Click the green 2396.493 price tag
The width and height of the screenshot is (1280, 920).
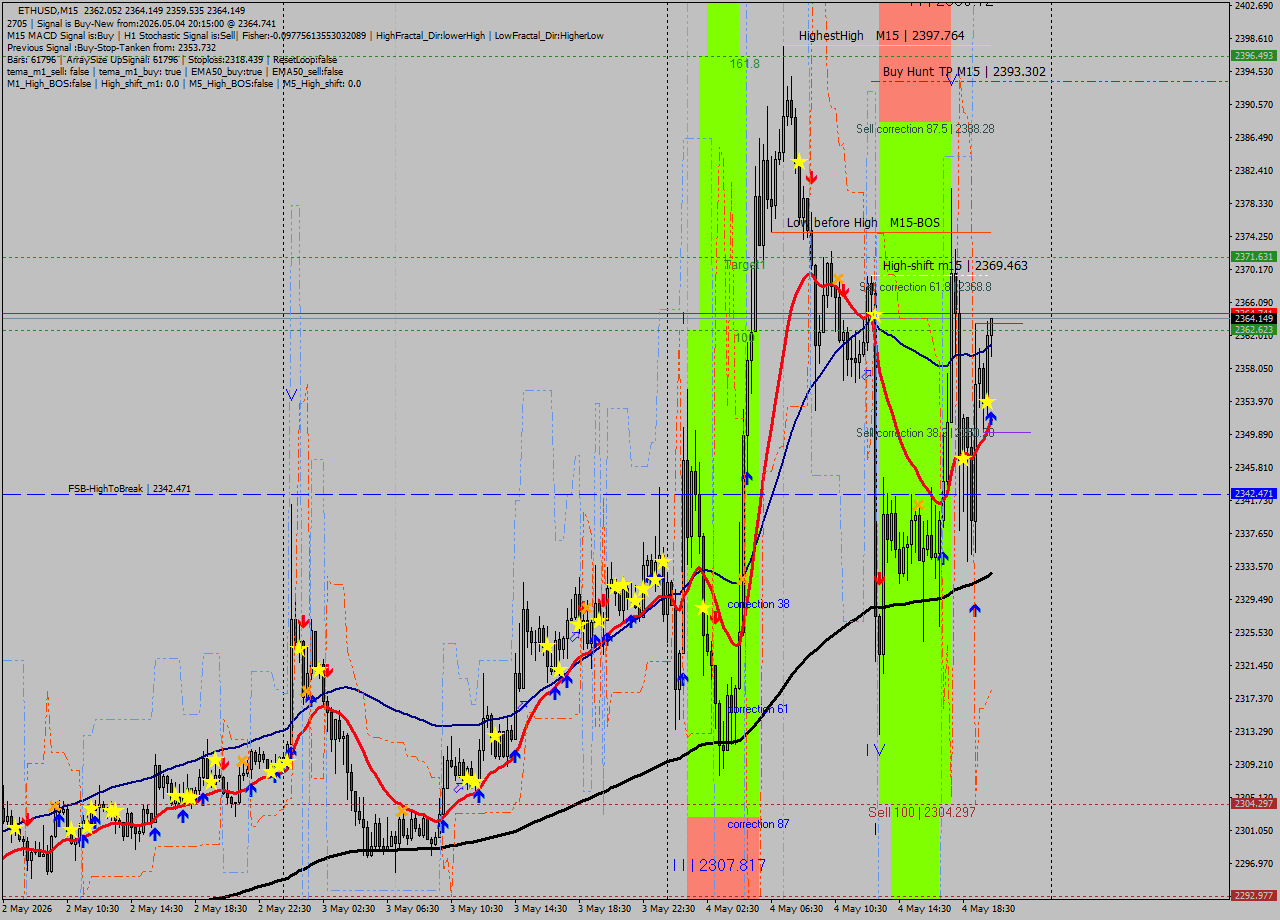(1253, 56)
